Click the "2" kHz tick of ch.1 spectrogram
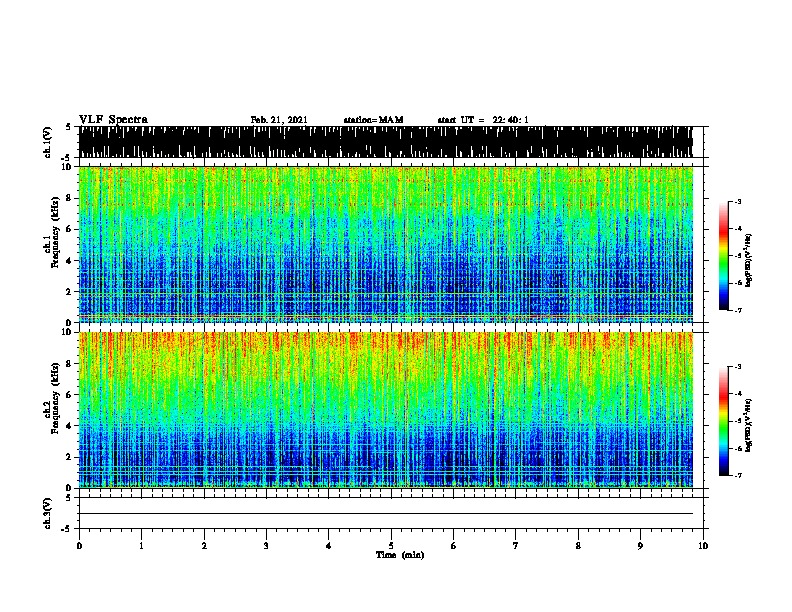Image resolution: width=792 pixels, height=612 pixels. coord(69,291)
